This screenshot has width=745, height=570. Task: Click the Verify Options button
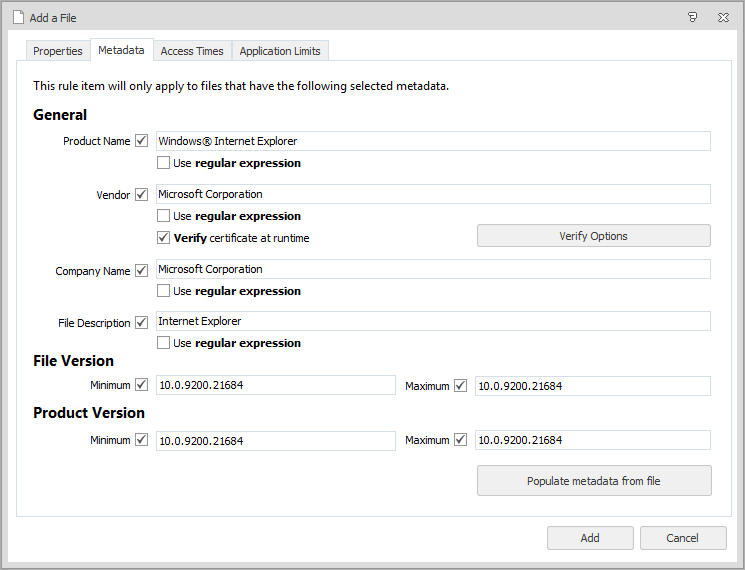(593, 236)
